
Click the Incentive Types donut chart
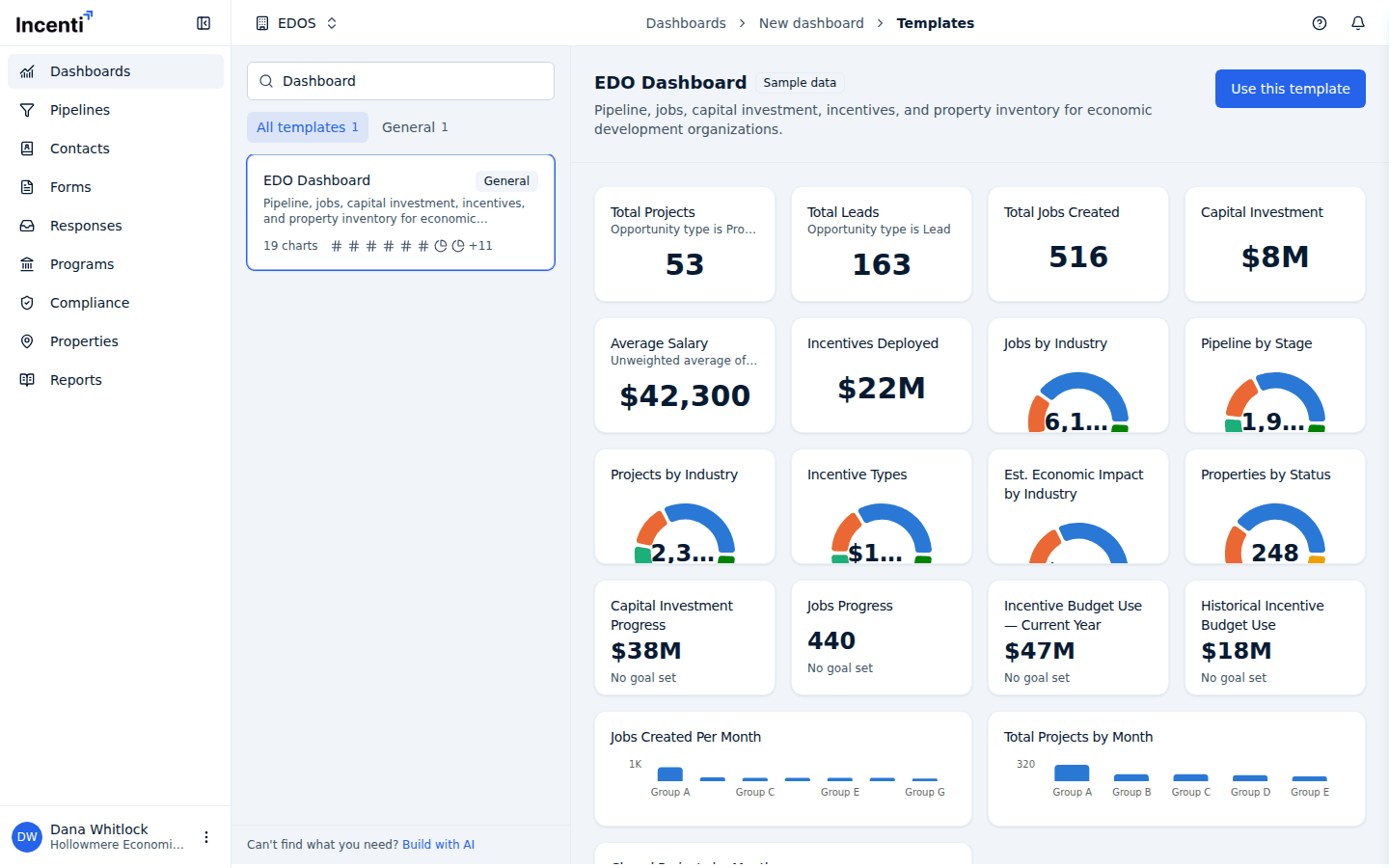882,532
